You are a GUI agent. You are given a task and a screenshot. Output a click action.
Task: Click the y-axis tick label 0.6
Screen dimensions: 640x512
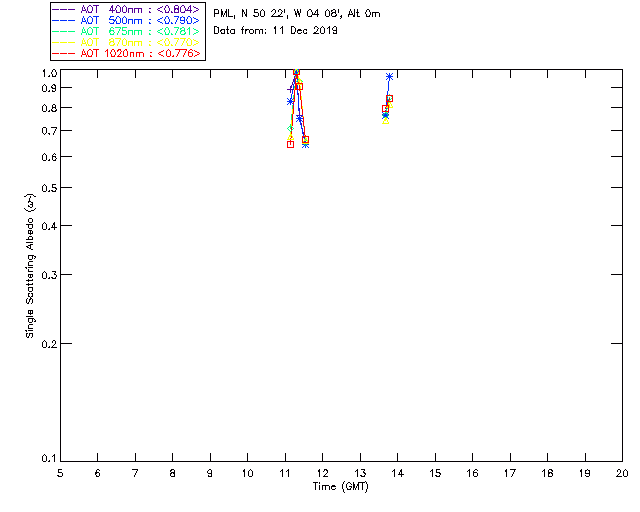tap(49, 157)
